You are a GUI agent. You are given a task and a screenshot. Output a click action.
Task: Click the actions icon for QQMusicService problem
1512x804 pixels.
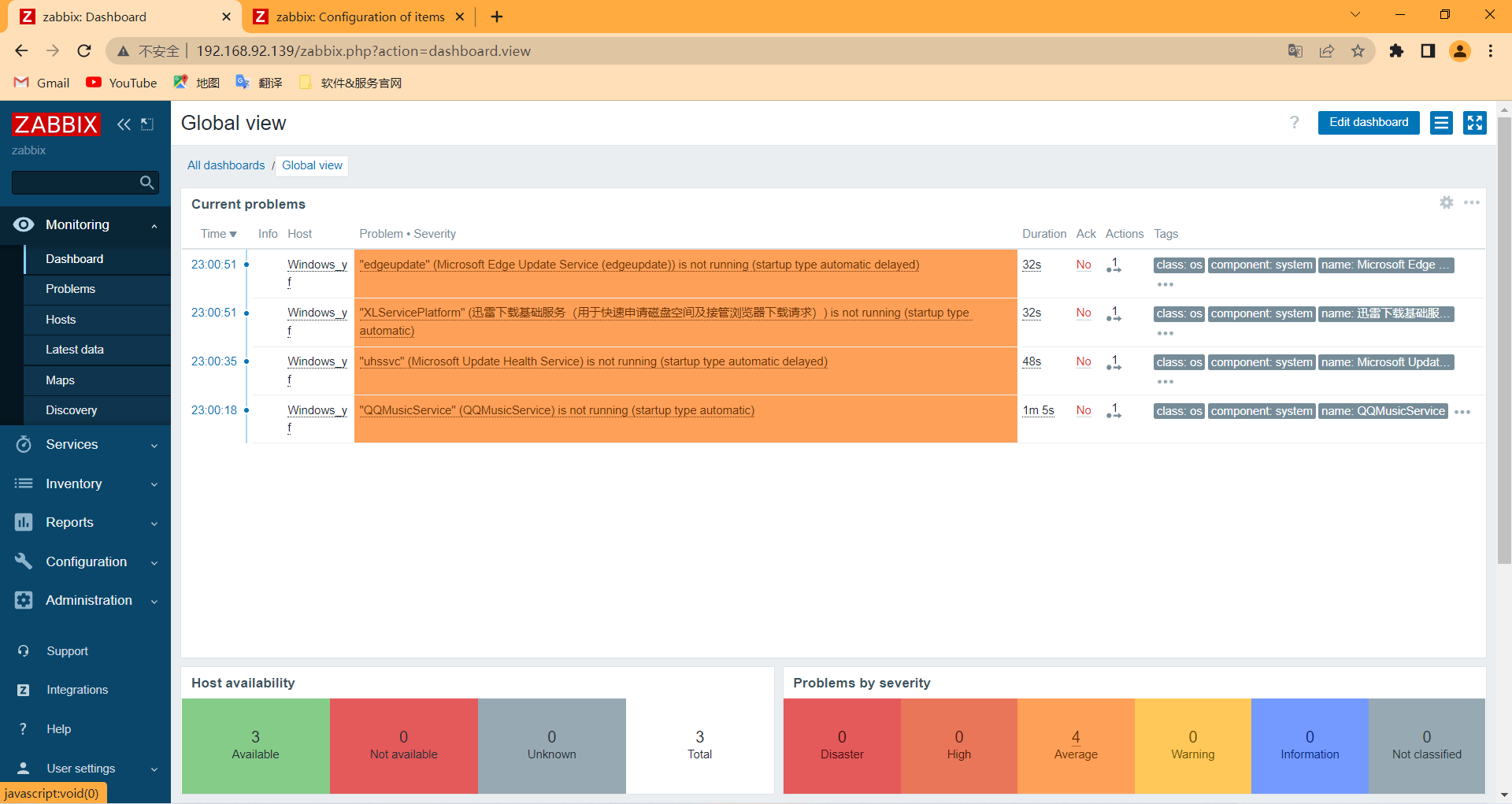click(1114, 411)
